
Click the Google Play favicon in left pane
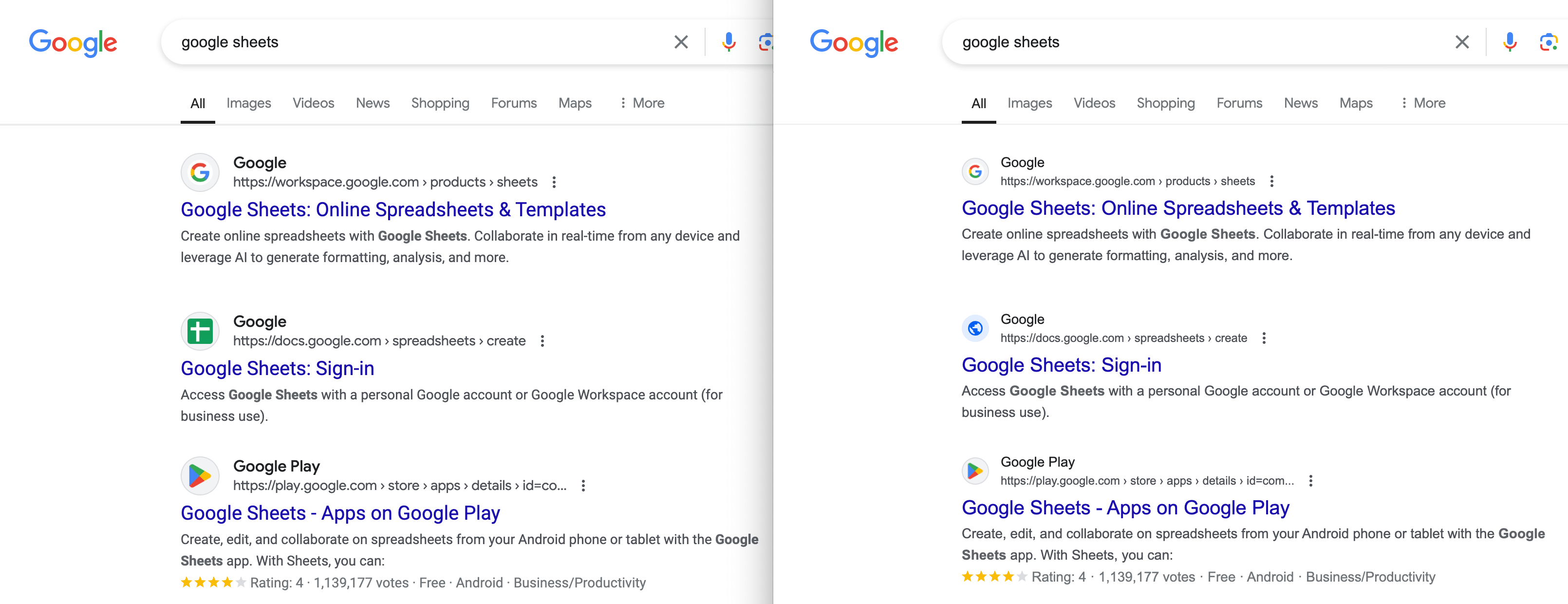(x=200, y=475)
